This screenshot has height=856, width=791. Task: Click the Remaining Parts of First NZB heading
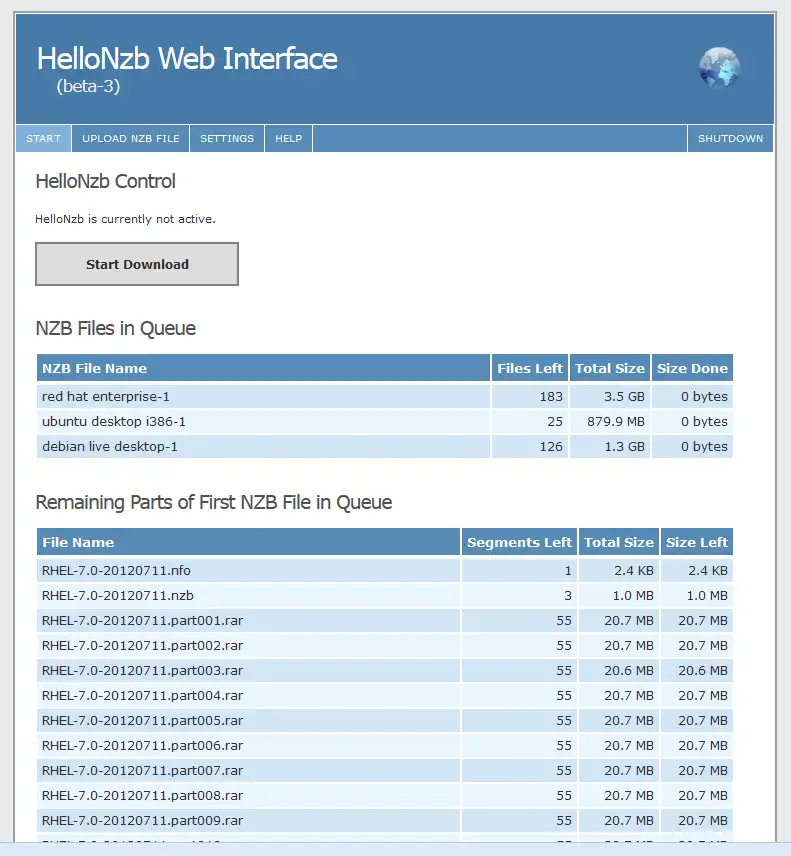[x=214, y=502]
